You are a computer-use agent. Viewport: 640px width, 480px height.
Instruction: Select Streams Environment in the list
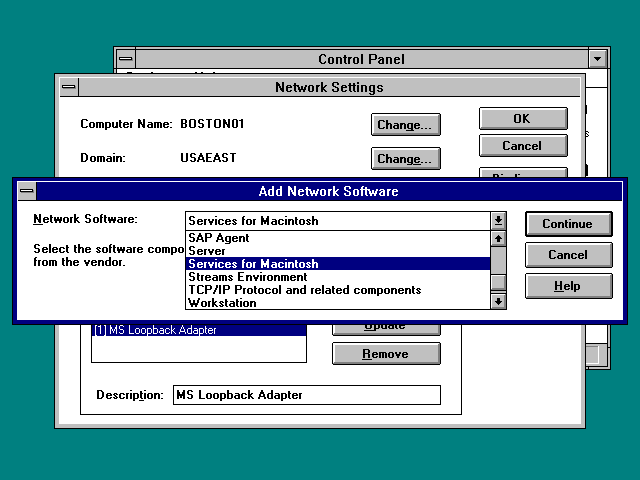coord(338,277)
